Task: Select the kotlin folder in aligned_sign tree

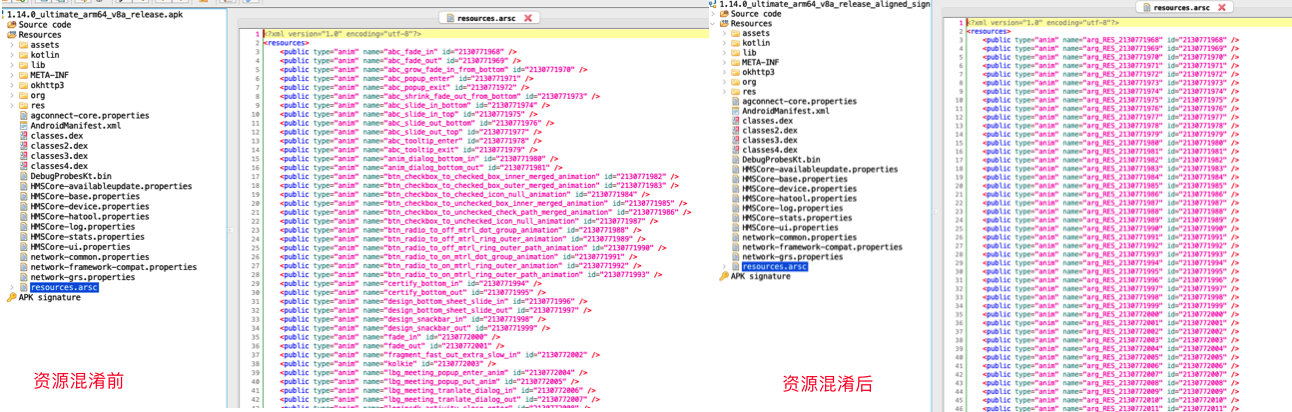Action: pyautogui.click(x=756, y=43)
